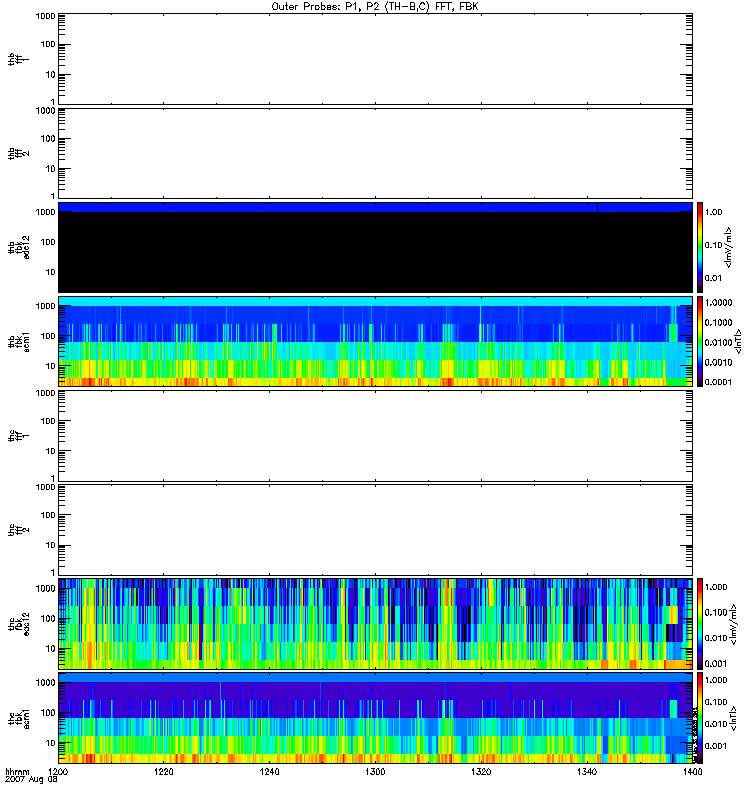
Task: Click the 2007 Aug 08 date label
Action: tap(31, 780)
